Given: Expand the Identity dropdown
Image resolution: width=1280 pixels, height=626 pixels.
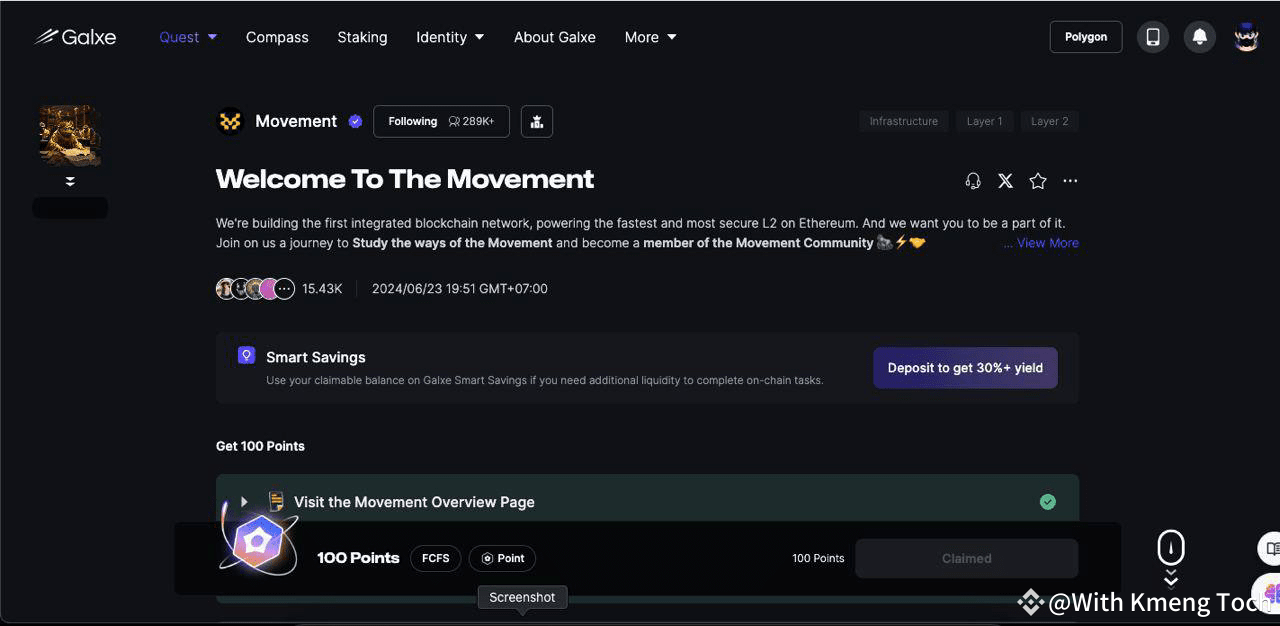Looking at the screenshot, I should point(450,37).
